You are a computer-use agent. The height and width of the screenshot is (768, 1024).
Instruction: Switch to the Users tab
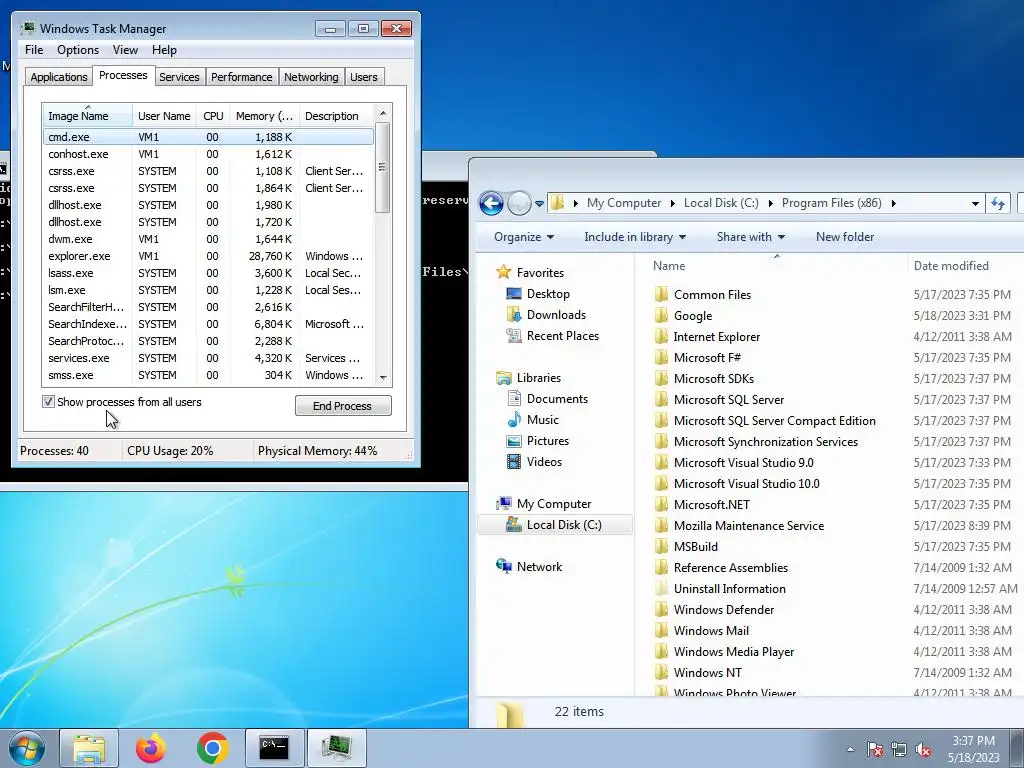(x=364, y=77)
